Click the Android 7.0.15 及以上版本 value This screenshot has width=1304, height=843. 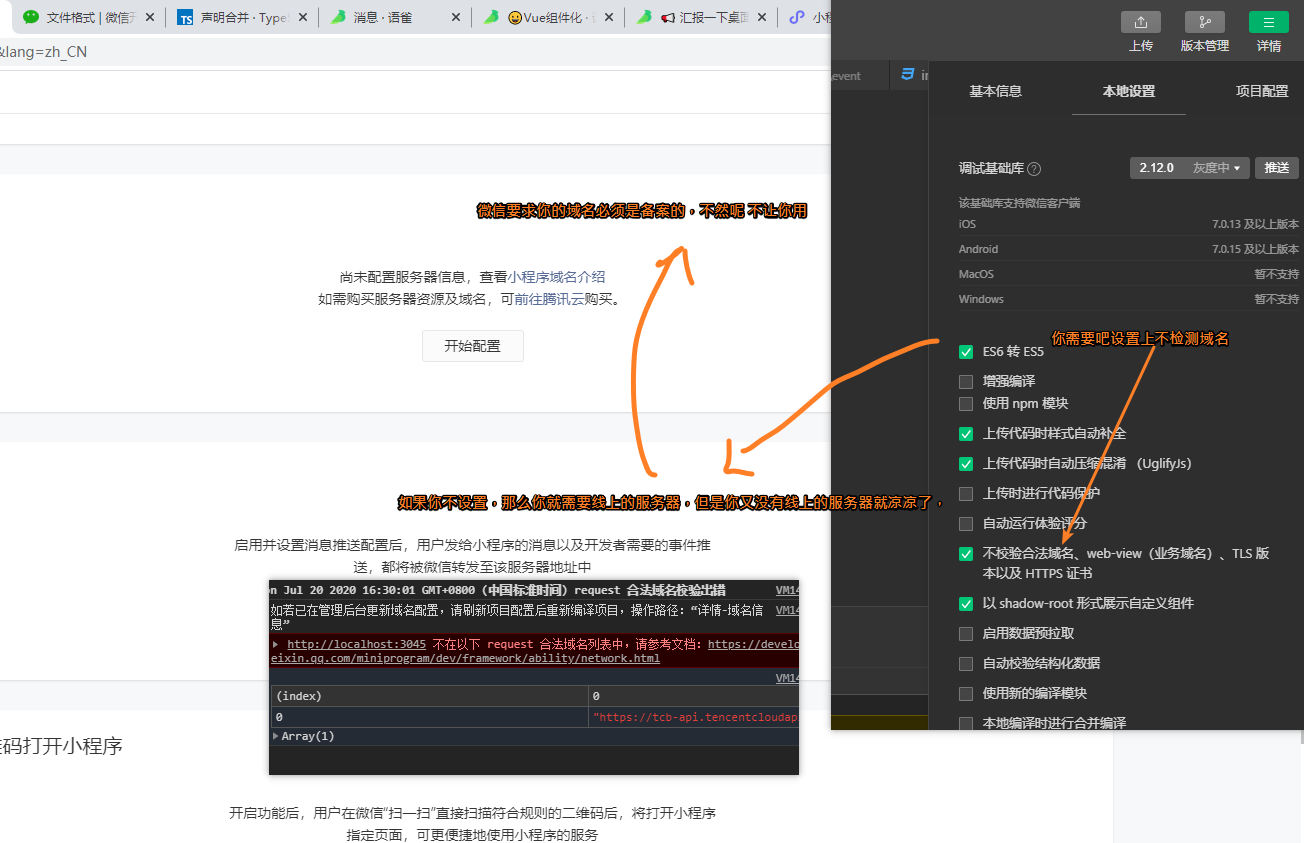pos(1255,249)
